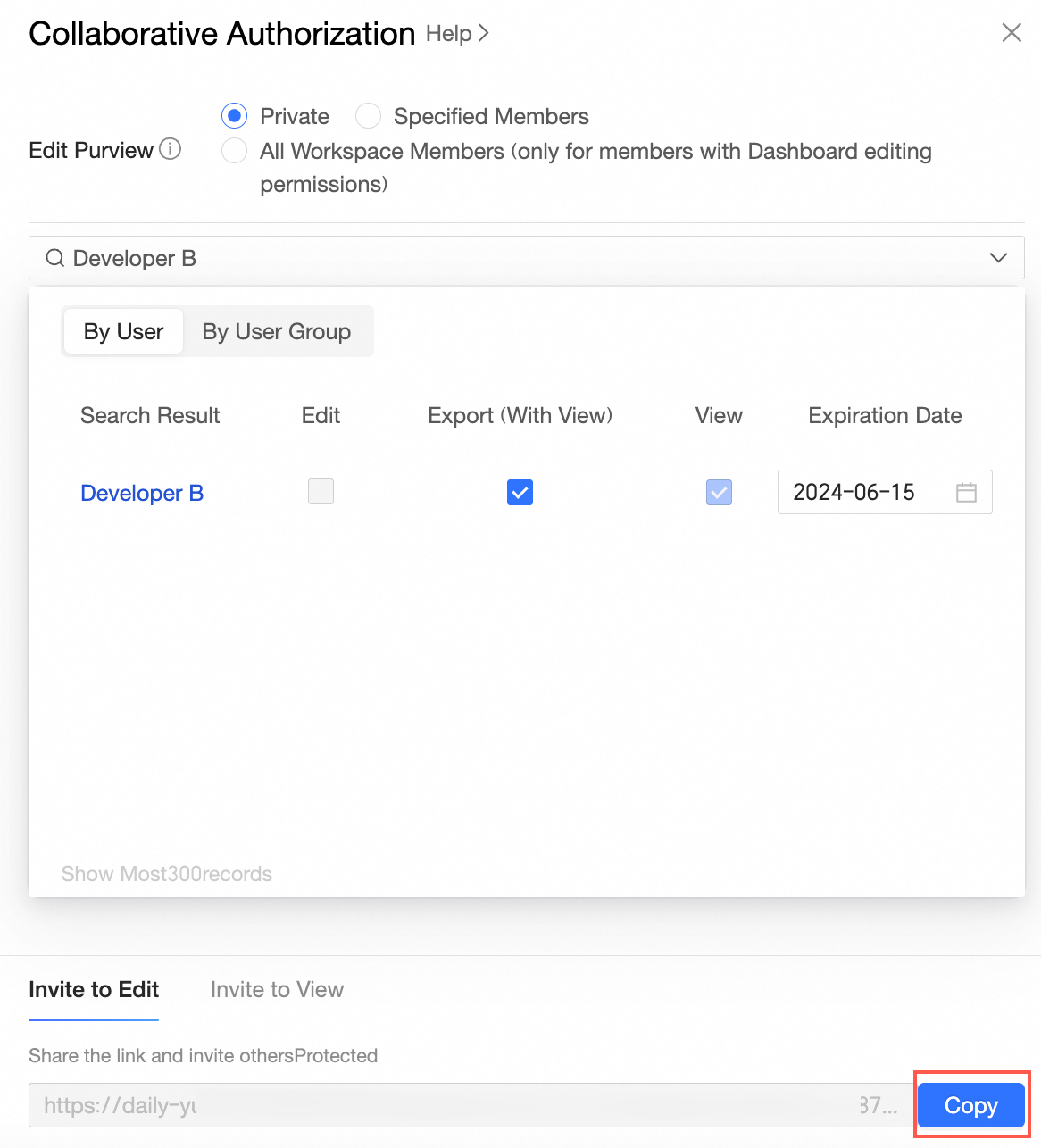Enable Edit permission for Developer B
The height and width of the screenshot is (1148, 1041).
[x=321, y=492]
